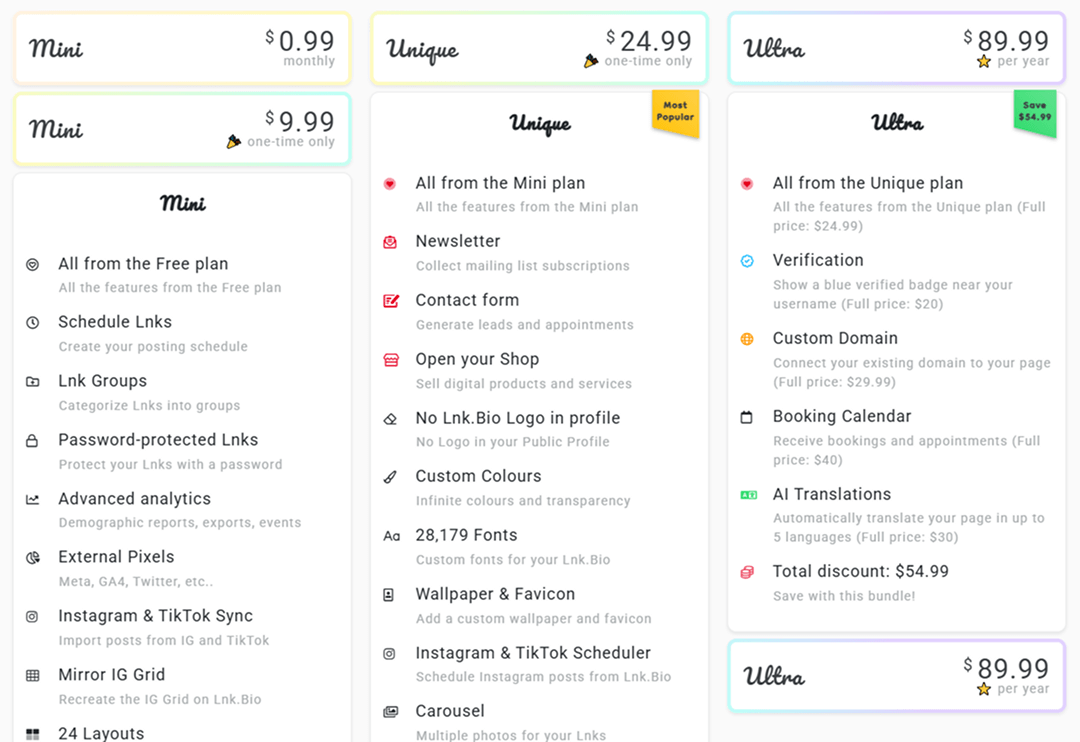Select the Mini $0.99 monthly plan card
The height and width of the screenshot is (742, 1080).
click(181, 47)
